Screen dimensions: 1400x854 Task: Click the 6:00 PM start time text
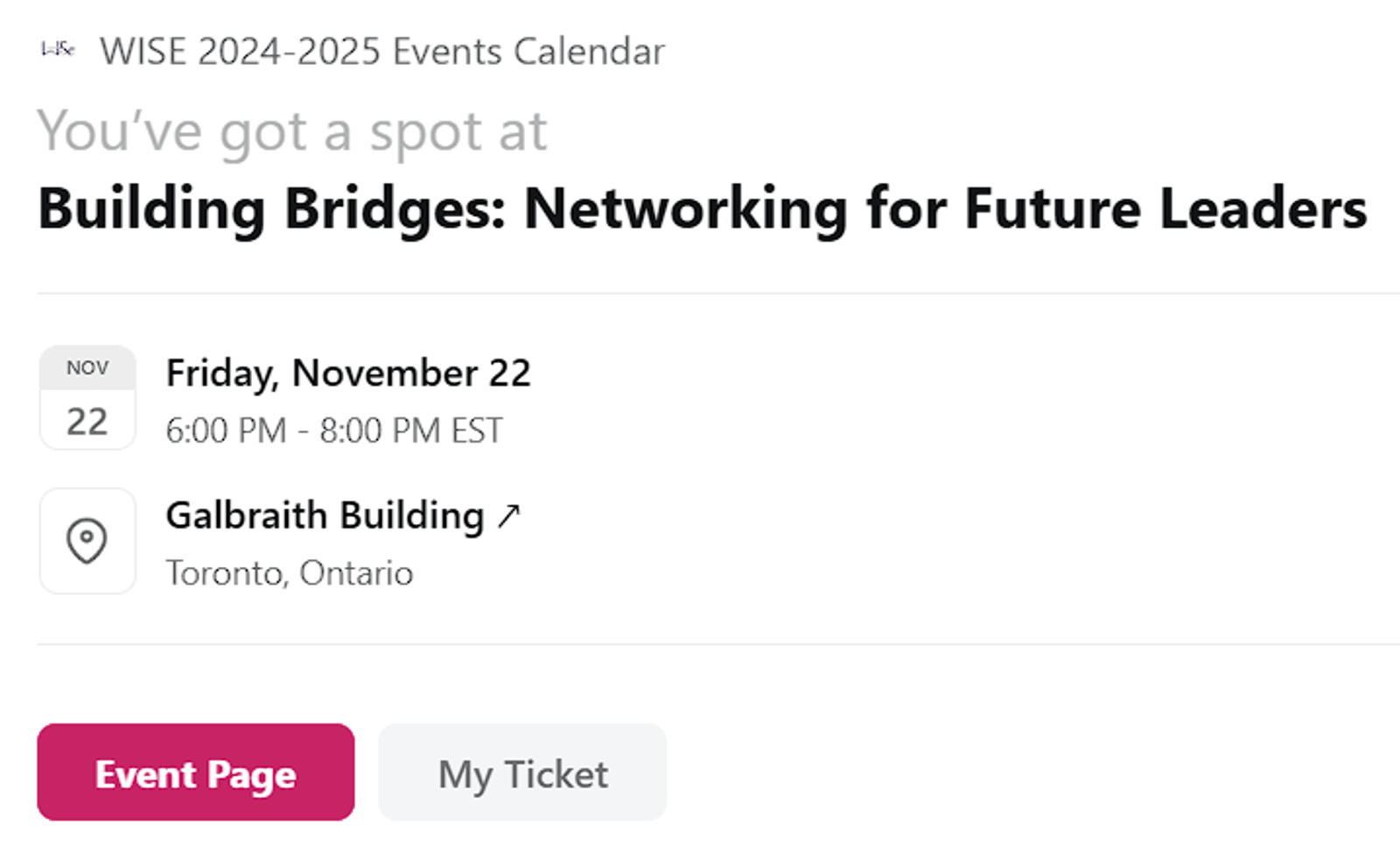[x=226, y=430]
